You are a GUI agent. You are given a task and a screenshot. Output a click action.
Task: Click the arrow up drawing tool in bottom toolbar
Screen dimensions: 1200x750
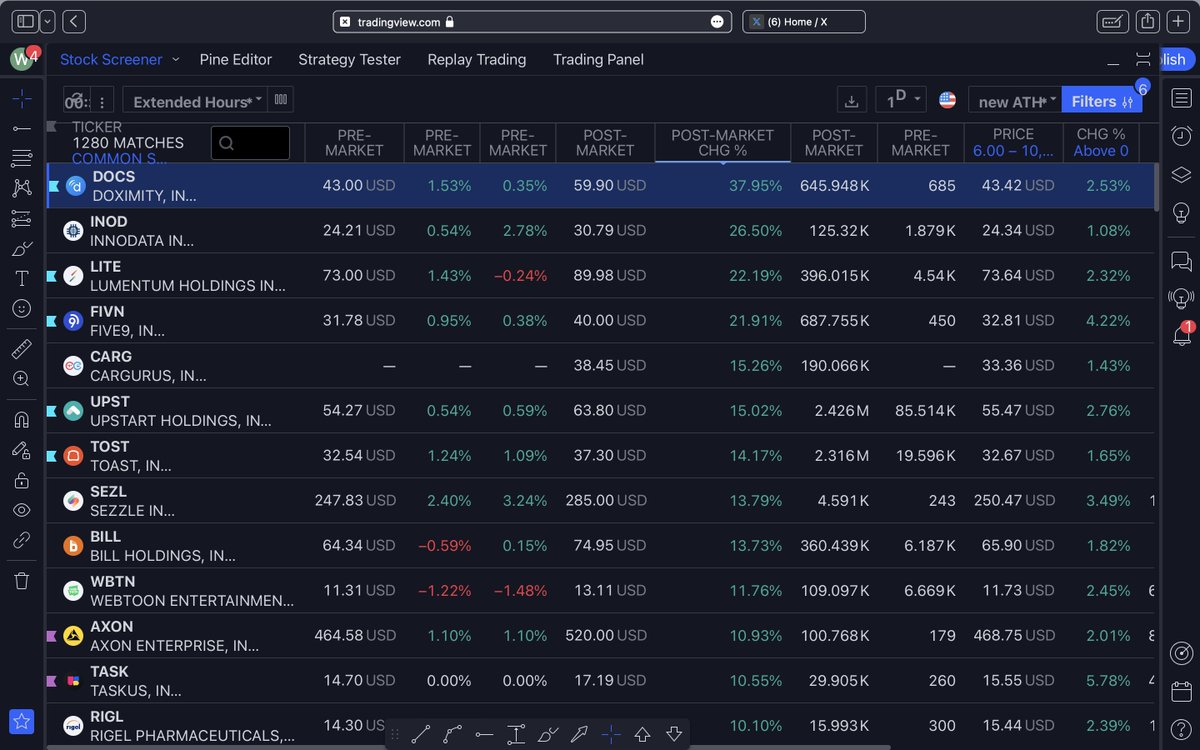pos(642,735)
